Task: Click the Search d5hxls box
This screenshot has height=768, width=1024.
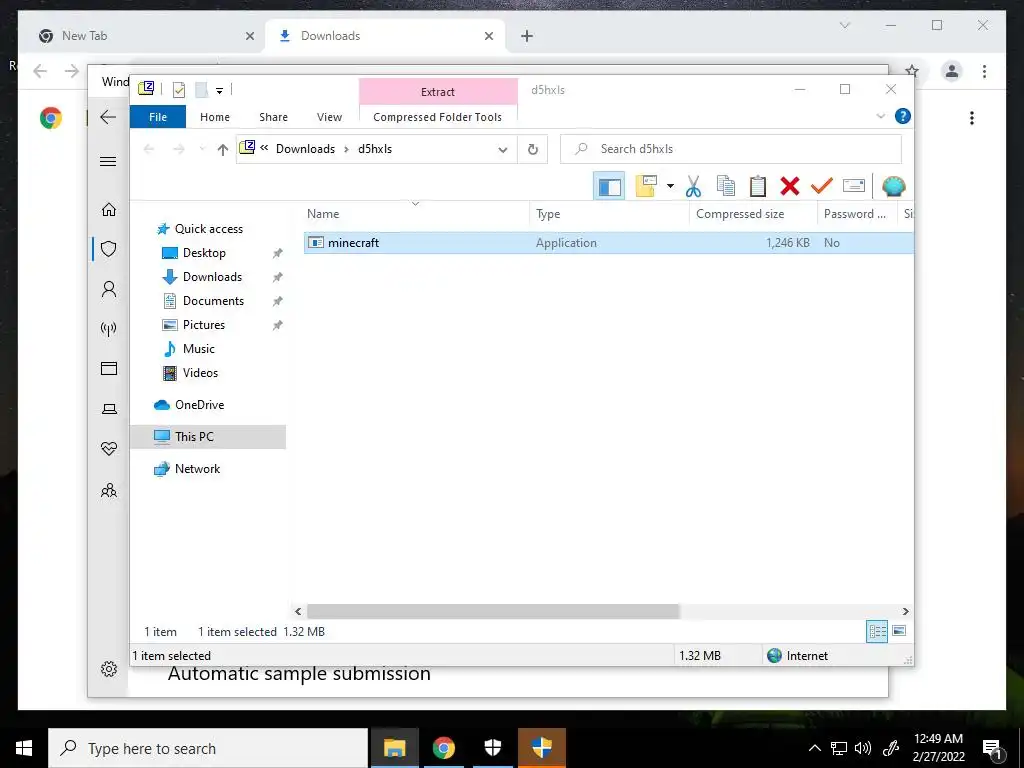Action: [731, 149]
